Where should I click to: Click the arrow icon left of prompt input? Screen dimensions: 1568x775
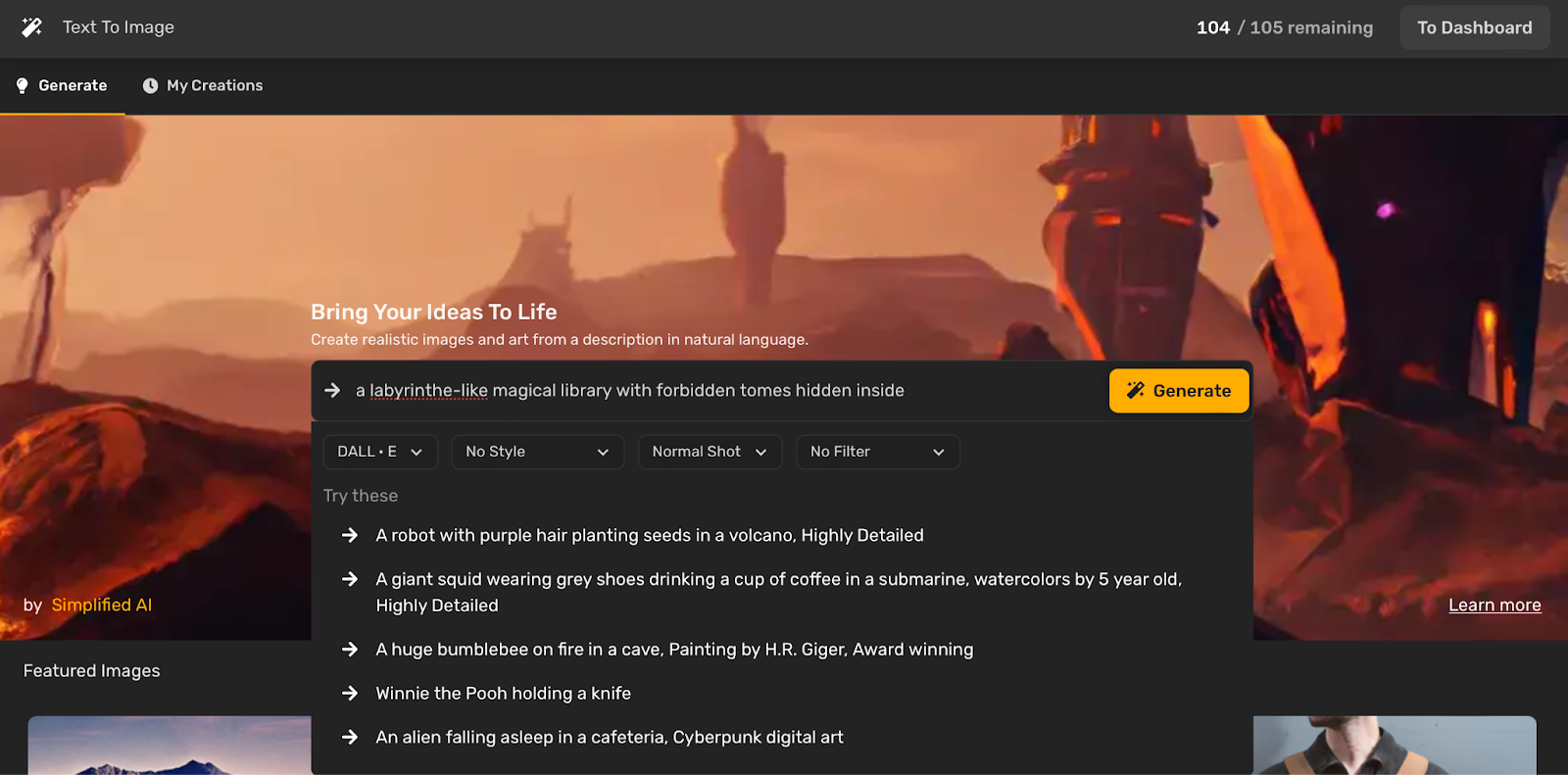(x=332, y=390)
